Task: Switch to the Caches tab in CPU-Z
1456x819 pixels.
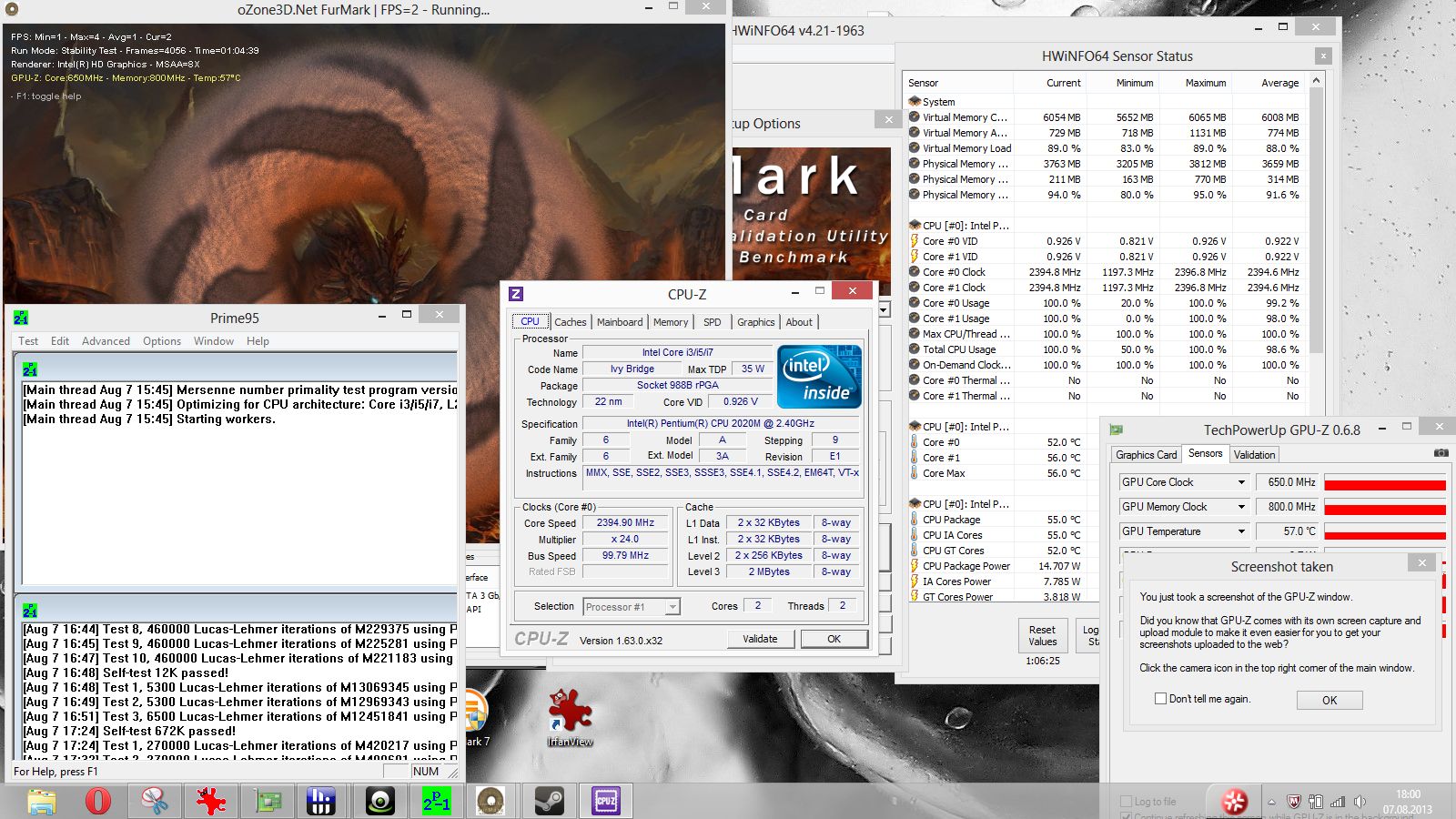Action: tap(571, 322)
